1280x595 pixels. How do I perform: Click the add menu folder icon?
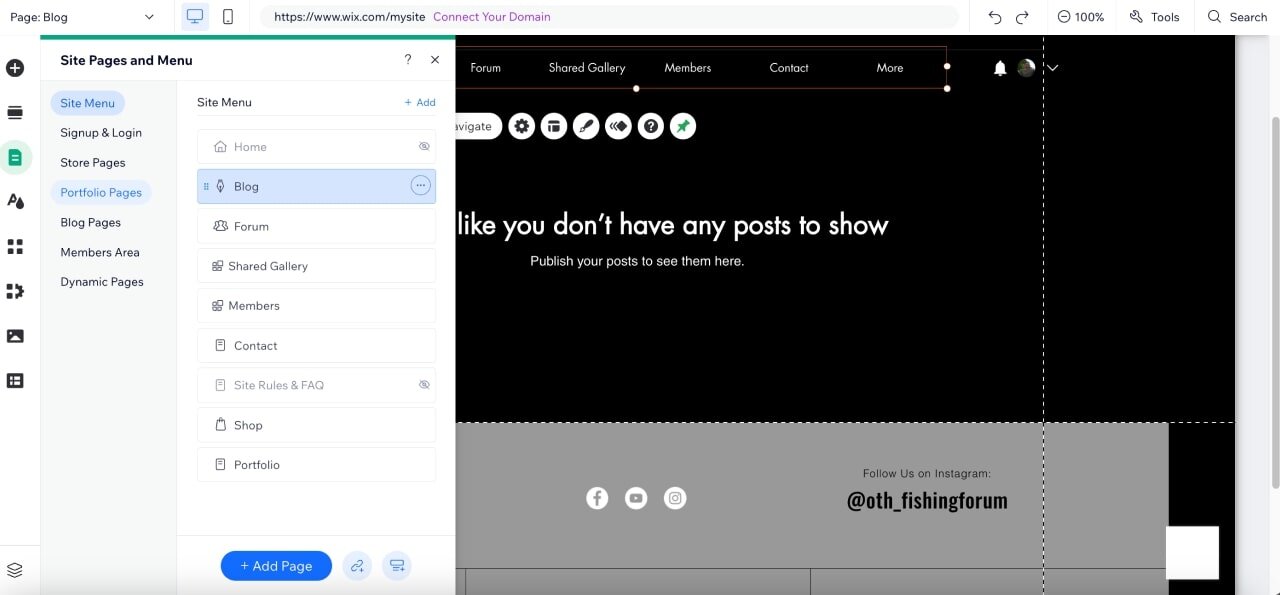pos(397,566)
